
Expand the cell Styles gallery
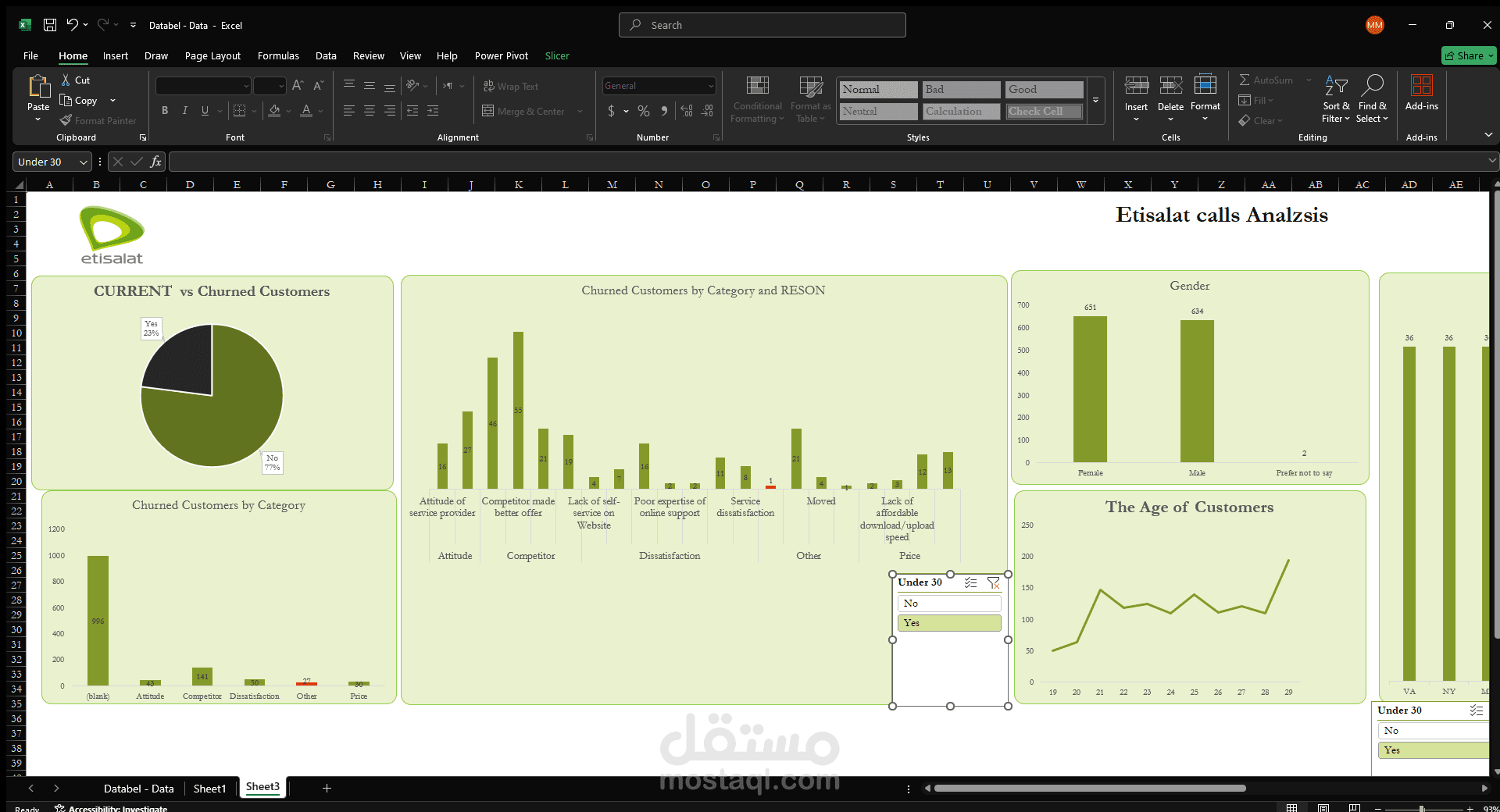pos(1095,100)
